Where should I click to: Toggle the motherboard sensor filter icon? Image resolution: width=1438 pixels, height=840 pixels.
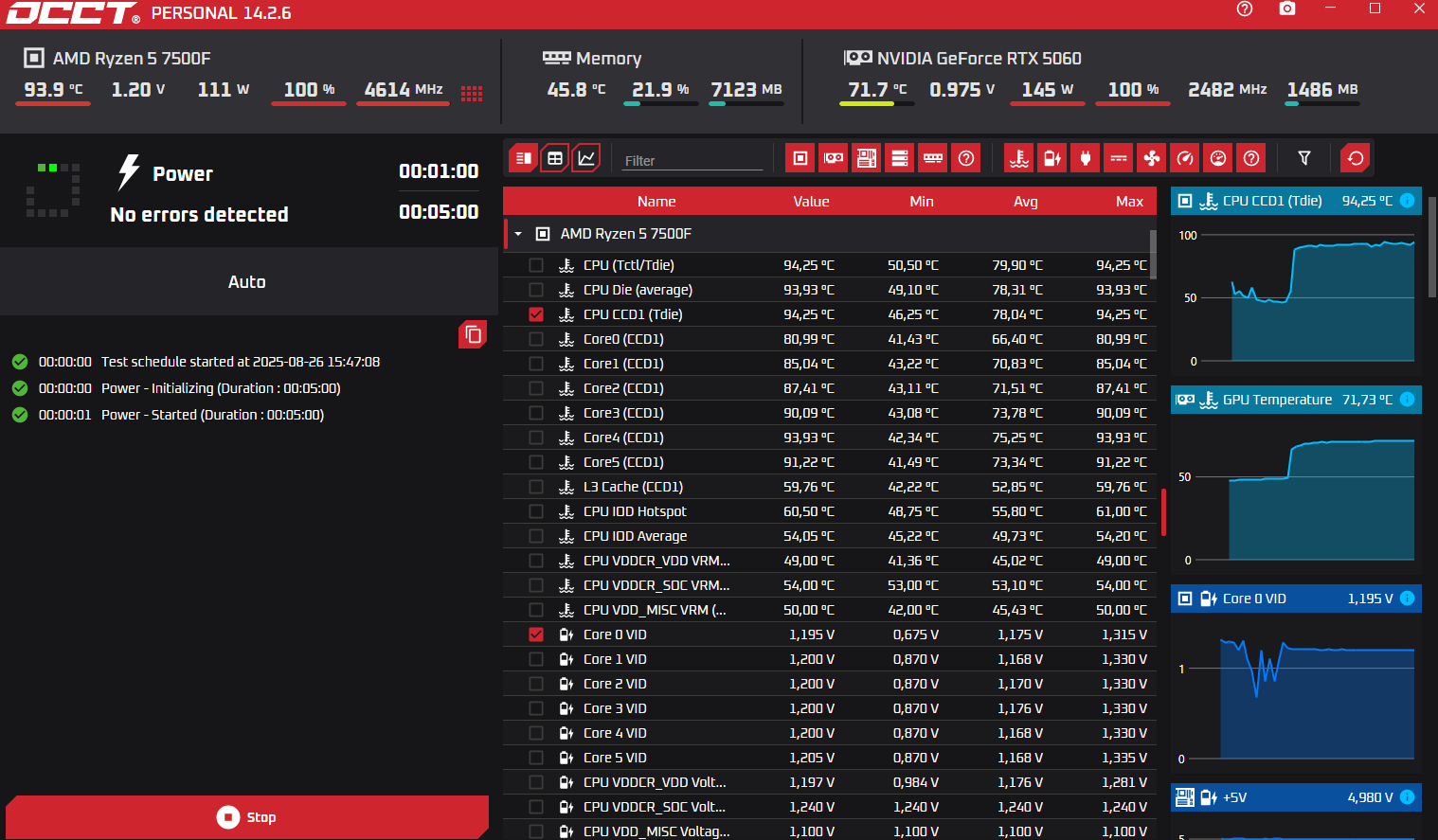[x=867, y=158]
